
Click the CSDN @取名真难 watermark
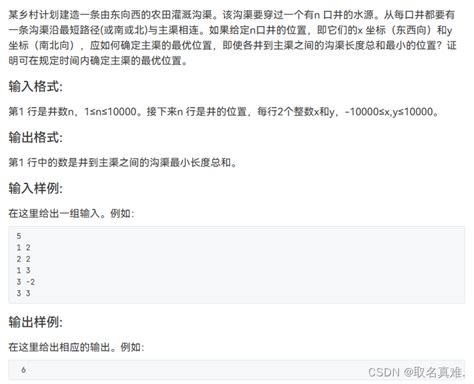tap(416, 372)
